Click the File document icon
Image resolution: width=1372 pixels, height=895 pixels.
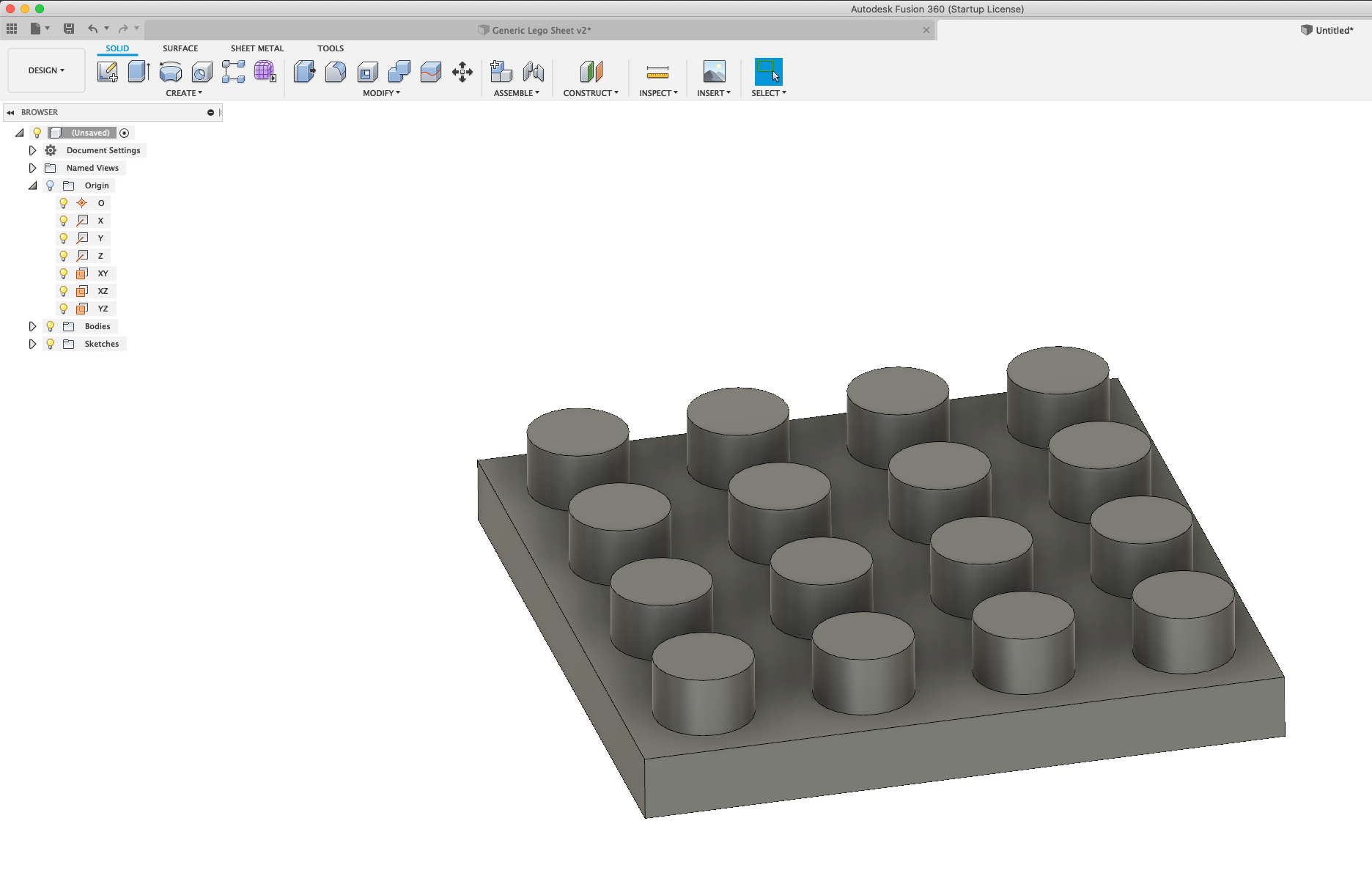(x=35, y=29)
